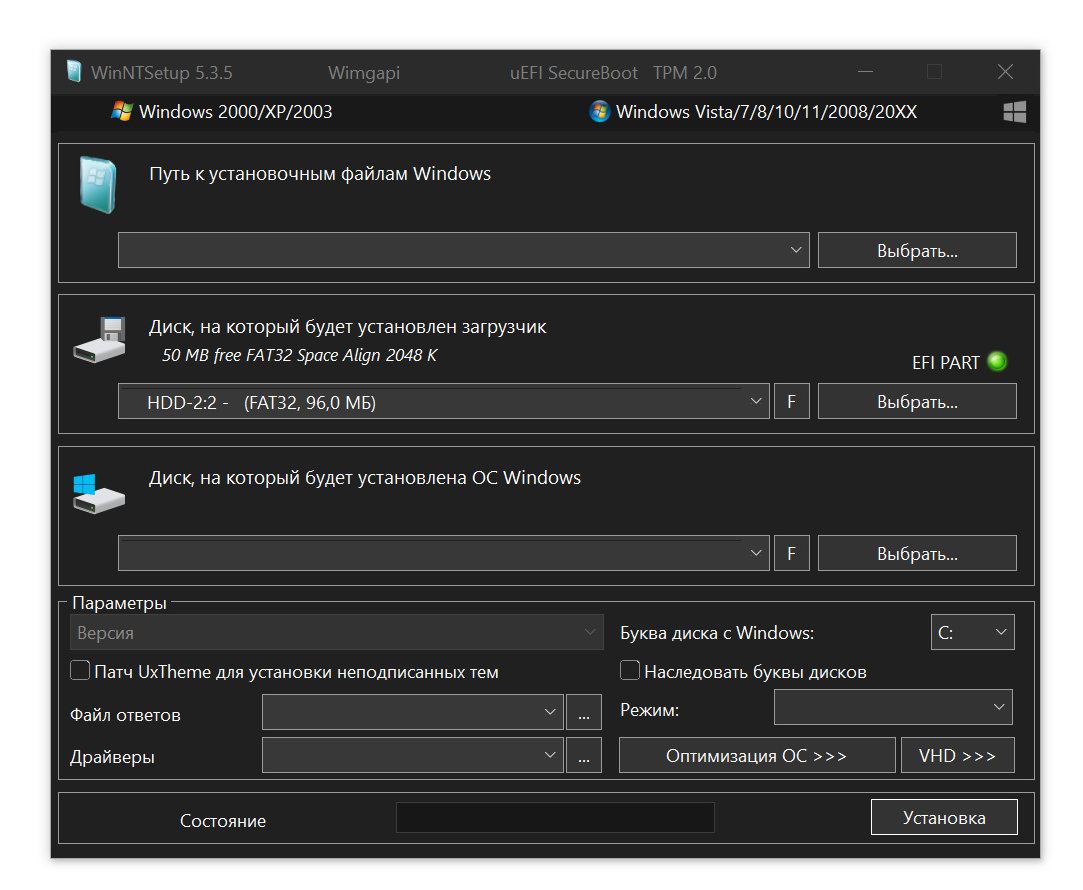Screen dimensions: 1083x890
Task: Open the installation files path dropdown
Action: [463, 250]
